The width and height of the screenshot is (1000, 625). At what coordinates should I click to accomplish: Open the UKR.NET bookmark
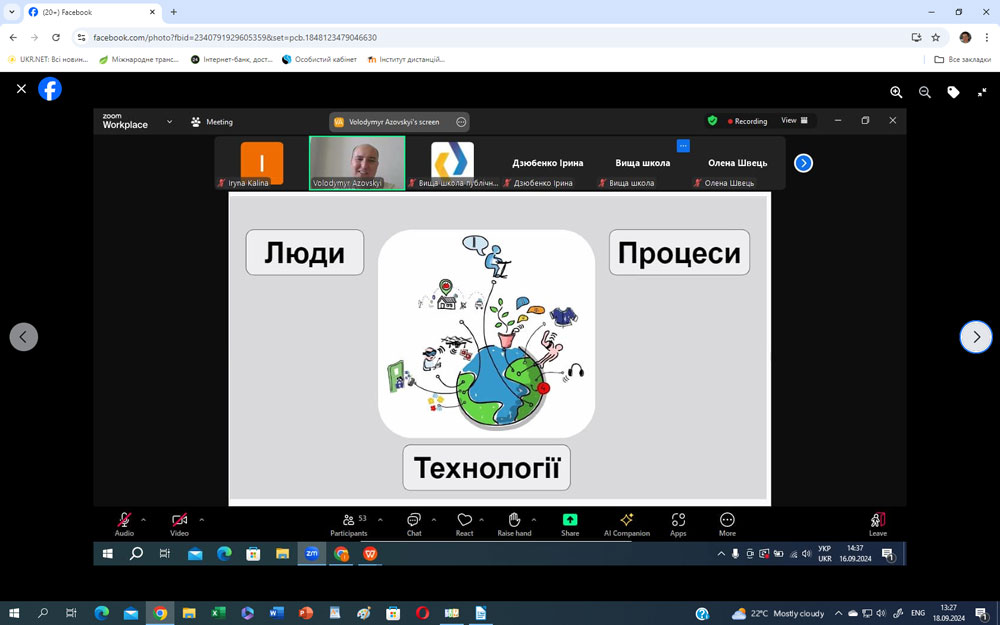[x=50, y=60]
